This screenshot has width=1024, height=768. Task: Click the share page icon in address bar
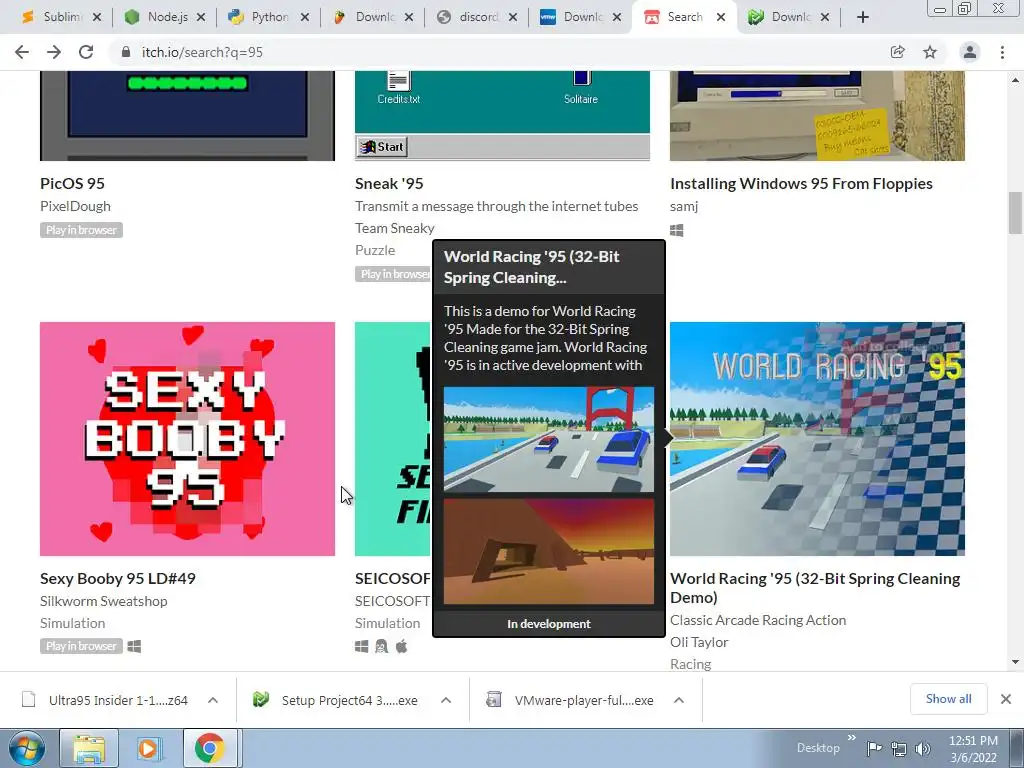(x=897, y=52)
